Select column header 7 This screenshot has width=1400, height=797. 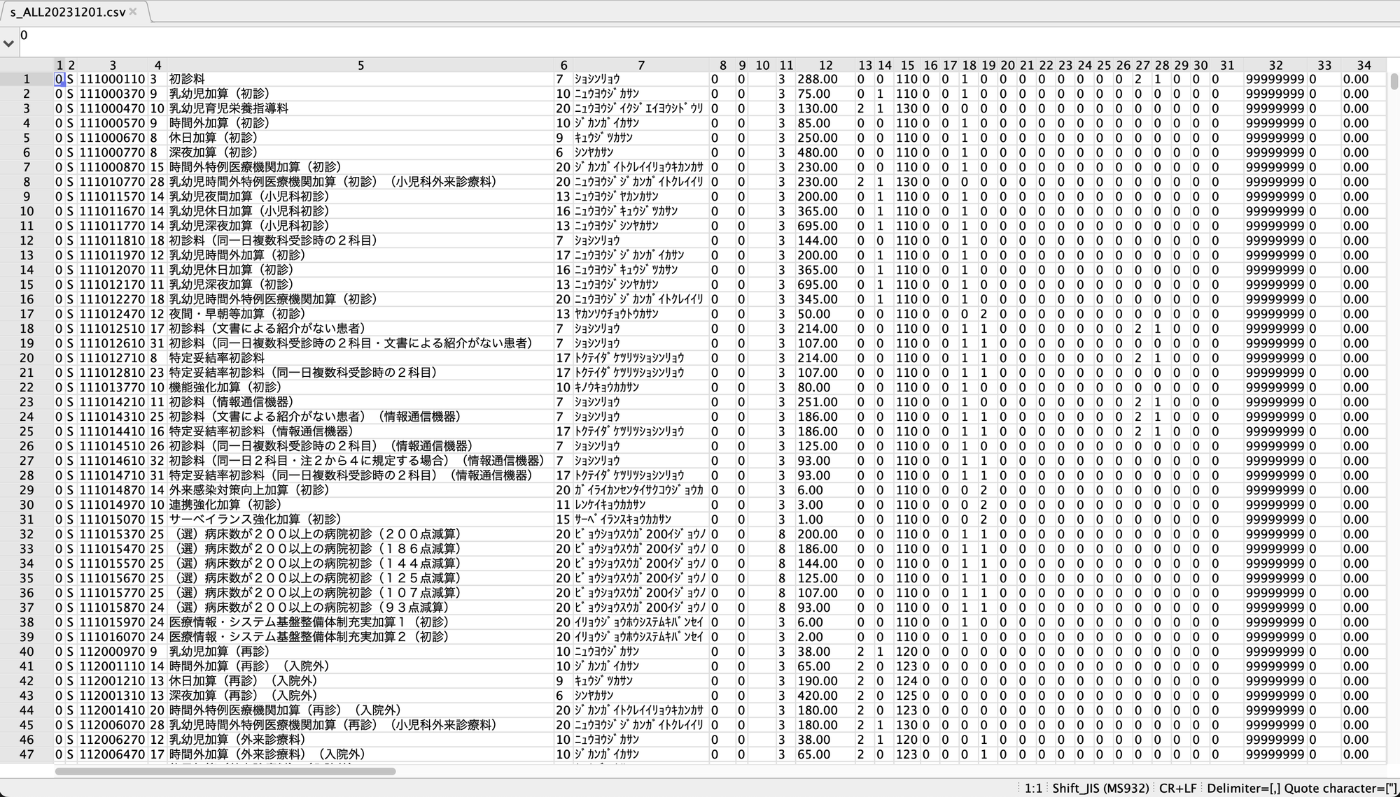pyautogui.click(x=641, y=65)
